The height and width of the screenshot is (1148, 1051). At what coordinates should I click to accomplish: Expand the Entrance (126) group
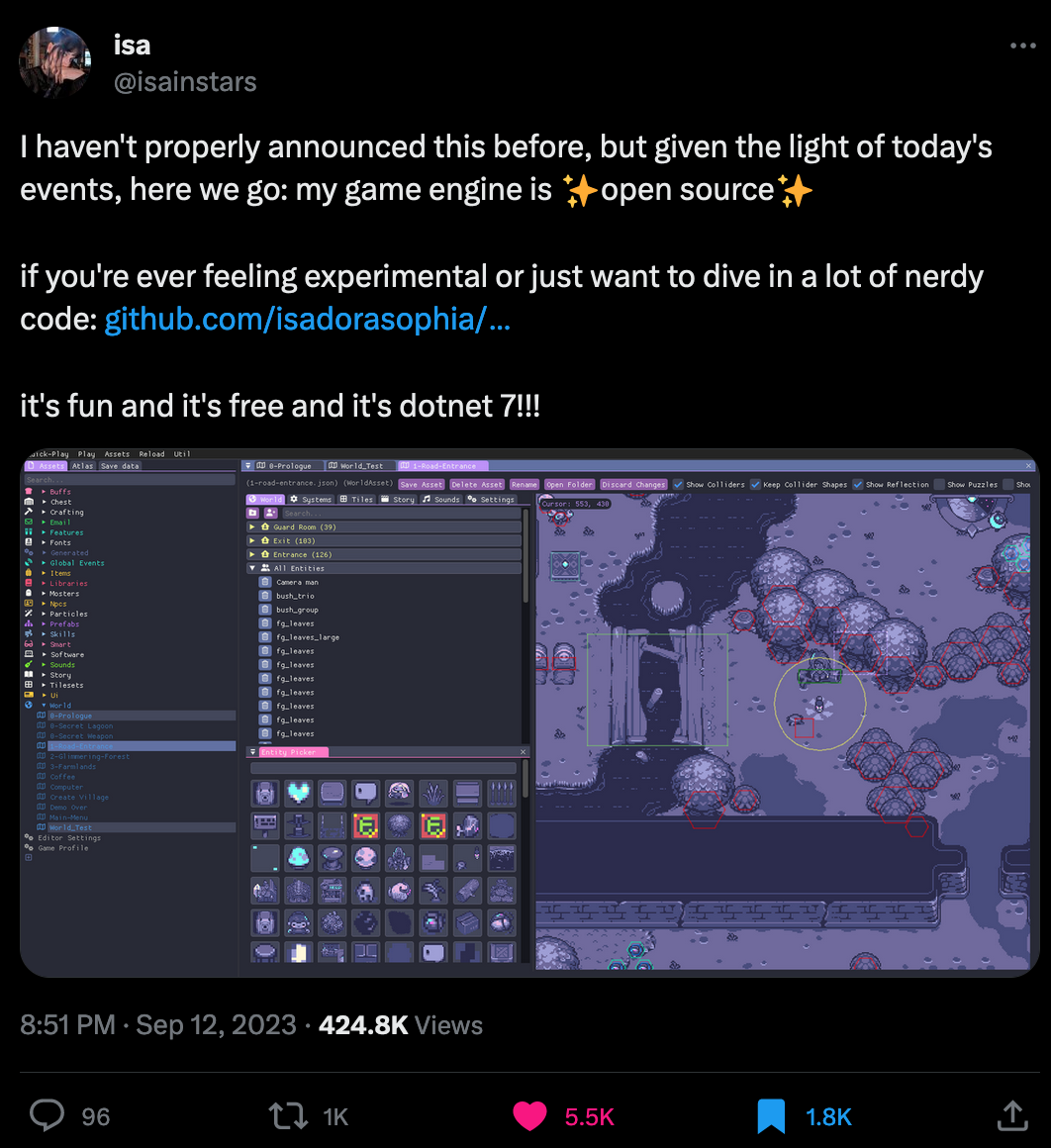pyautogui.click(x=251, y=555)
